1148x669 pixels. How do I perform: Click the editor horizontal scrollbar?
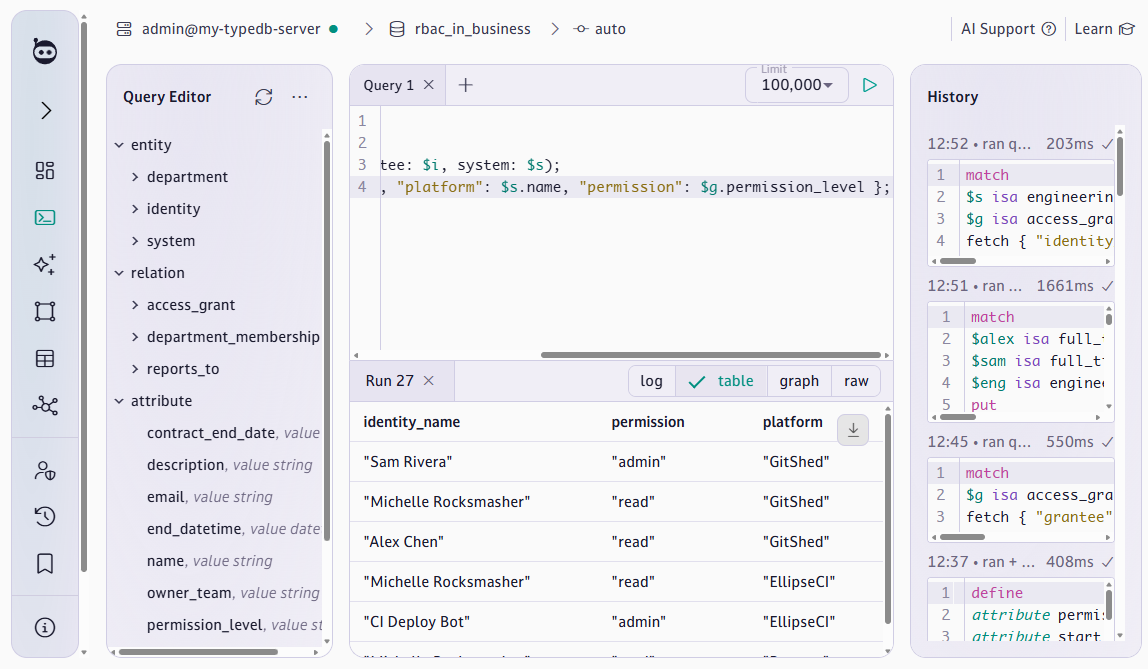[x=710, y=355]
